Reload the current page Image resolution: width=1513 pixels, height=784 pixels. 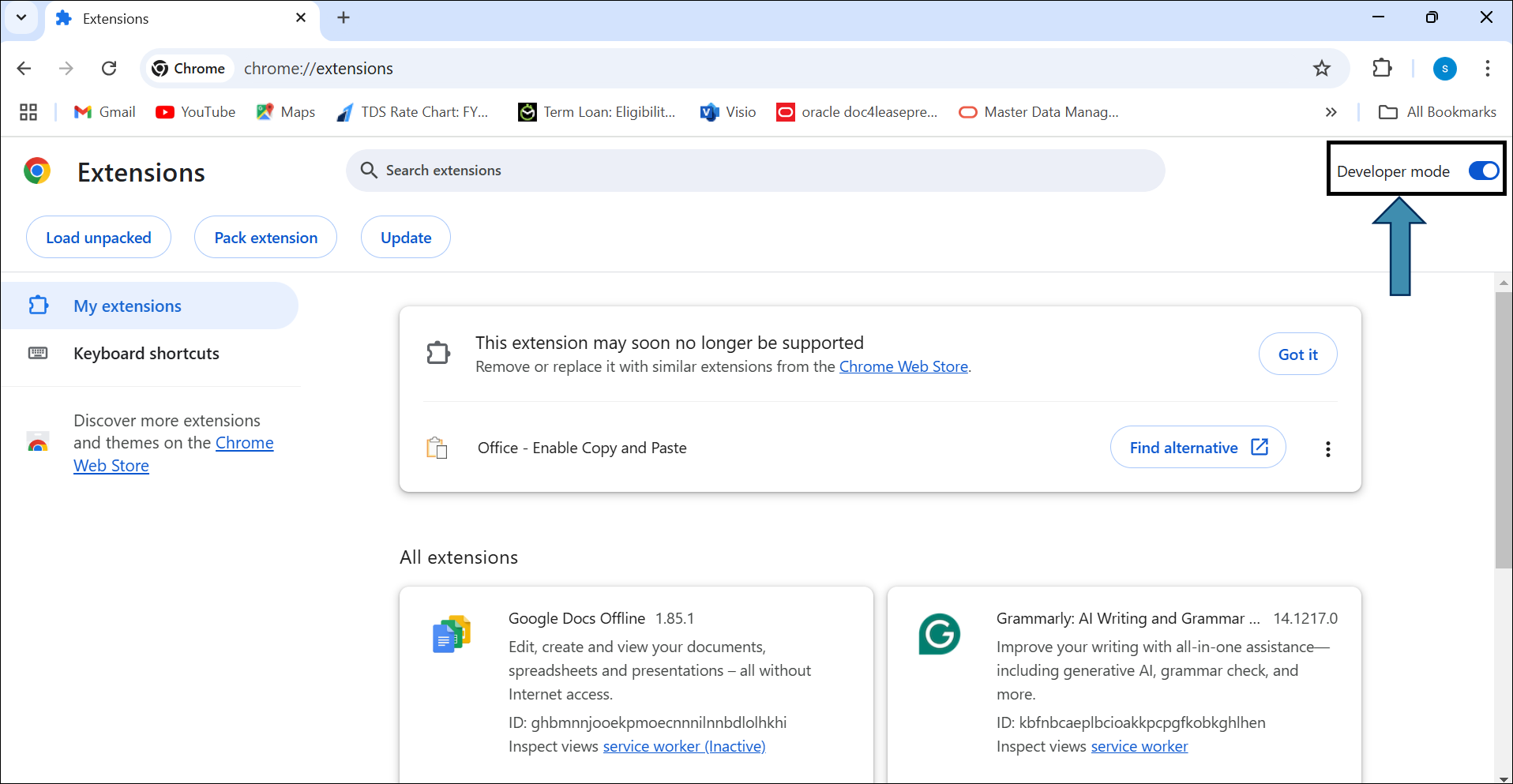click(x=109, y=69)
